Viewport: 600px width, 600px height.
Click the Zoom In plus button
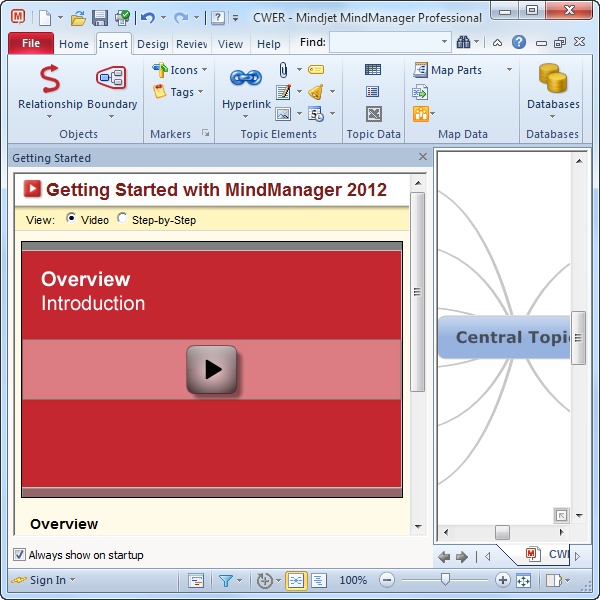pyautogui.click(x=502, y=580)
